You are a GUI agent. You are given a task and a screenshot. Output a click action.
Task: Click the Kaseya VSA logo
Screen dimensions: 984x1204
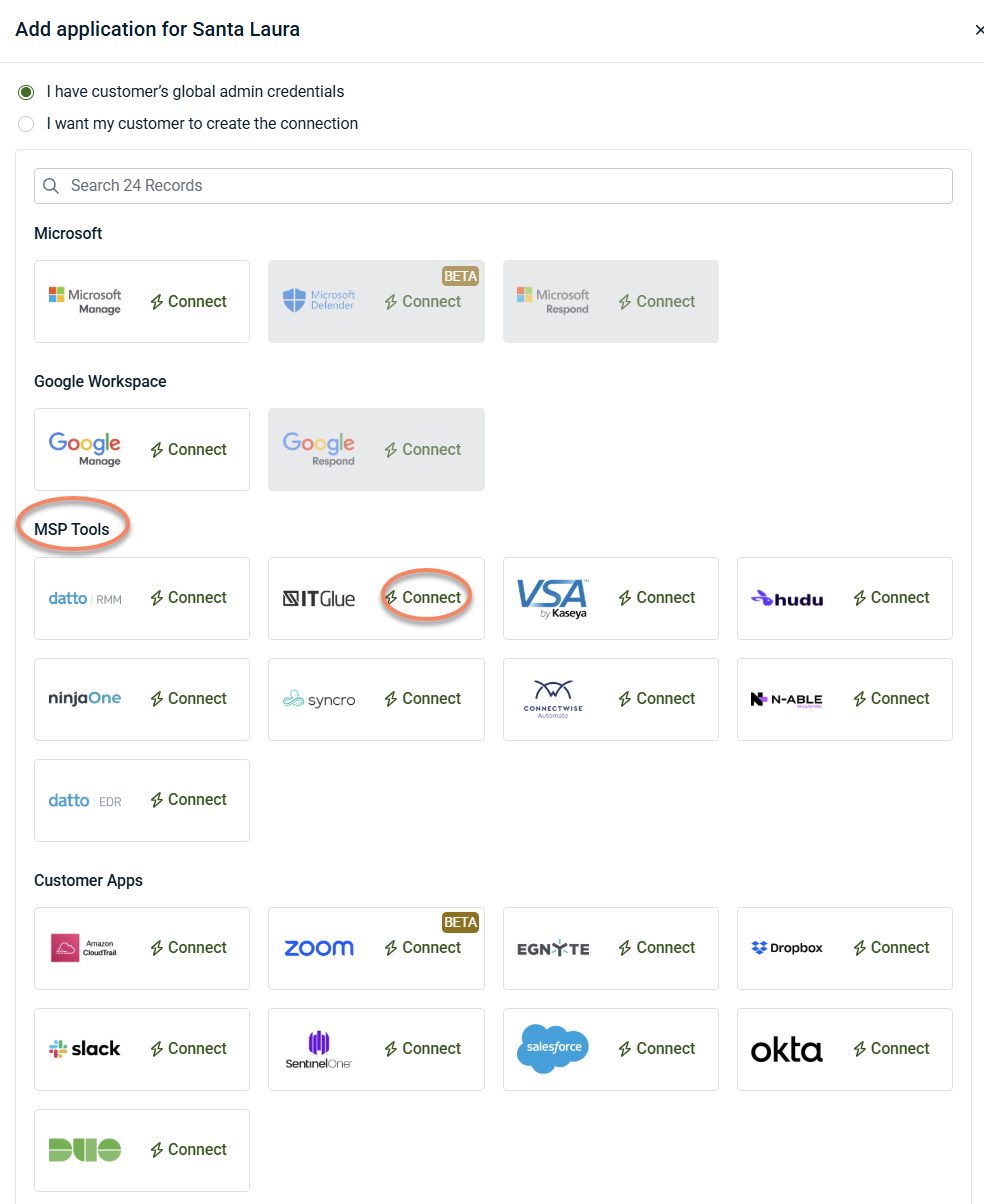click(x=552, y=598)
